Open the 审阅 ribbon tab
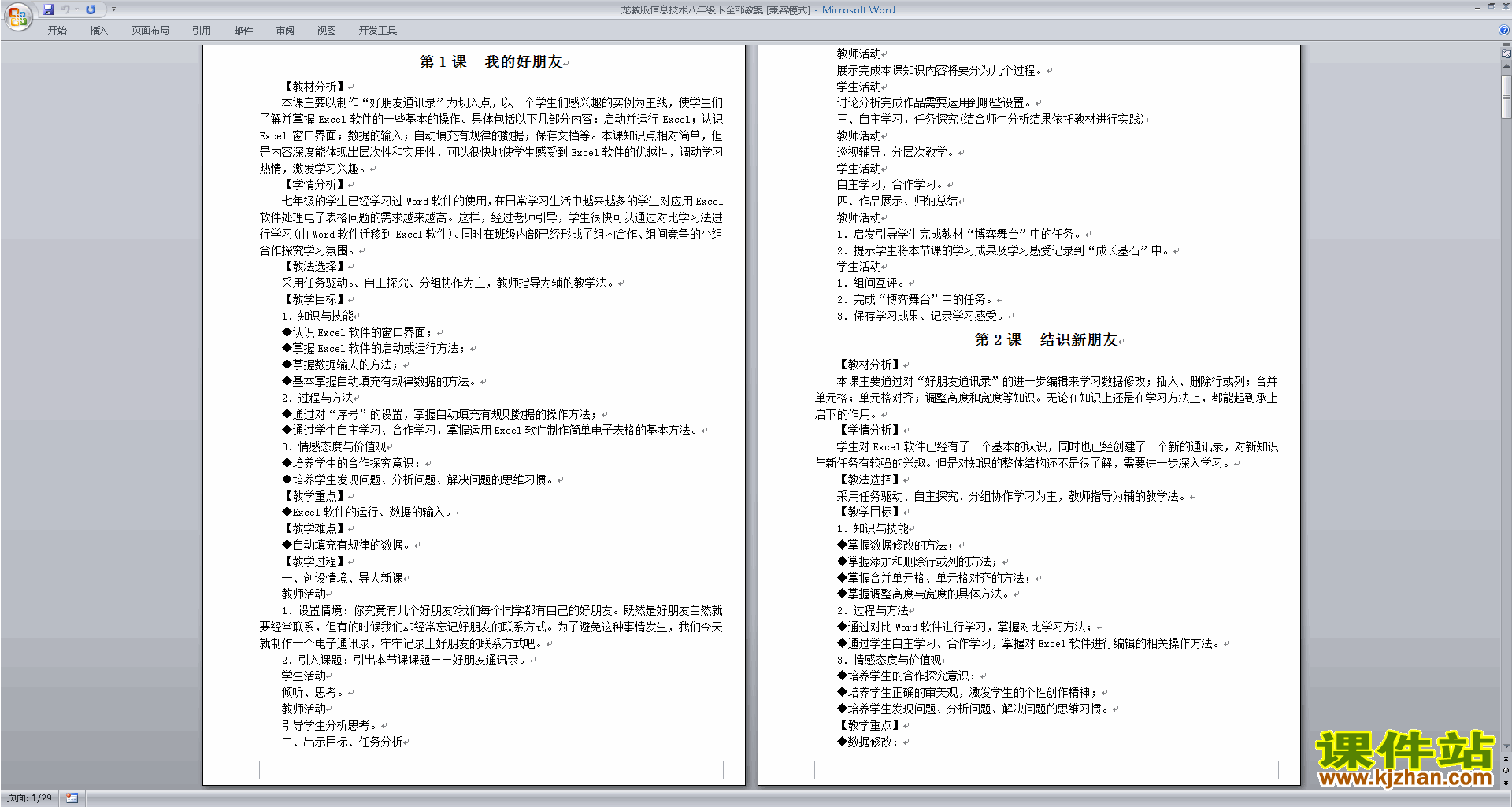 point(285,30)
